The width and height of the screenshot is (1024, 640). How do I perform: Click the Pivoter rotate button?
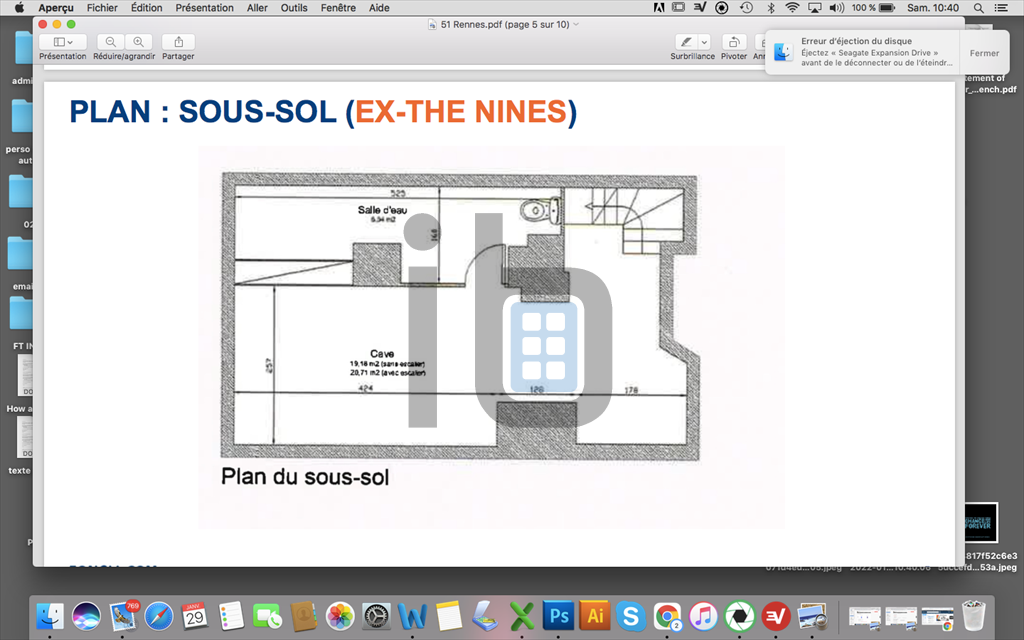734,42
